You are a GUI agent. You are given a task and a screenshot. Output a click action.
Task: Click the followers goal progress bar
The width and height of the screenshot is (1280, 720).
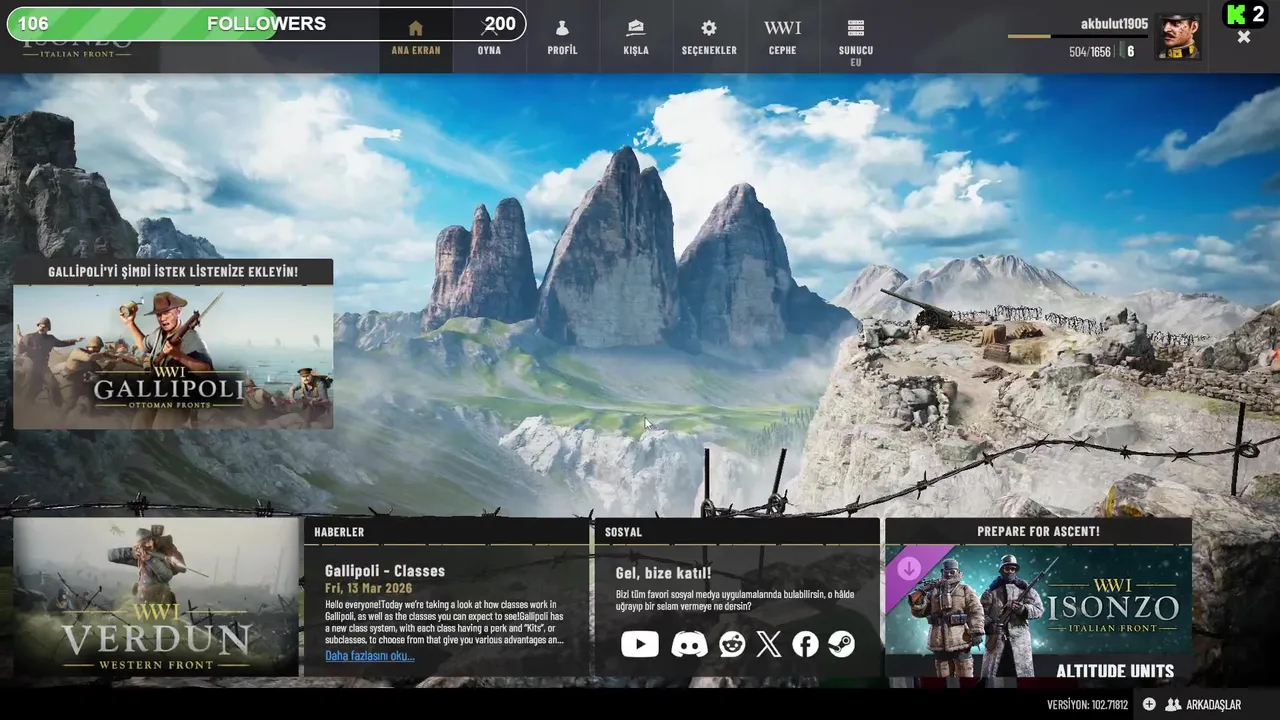(x=266, y=24)
